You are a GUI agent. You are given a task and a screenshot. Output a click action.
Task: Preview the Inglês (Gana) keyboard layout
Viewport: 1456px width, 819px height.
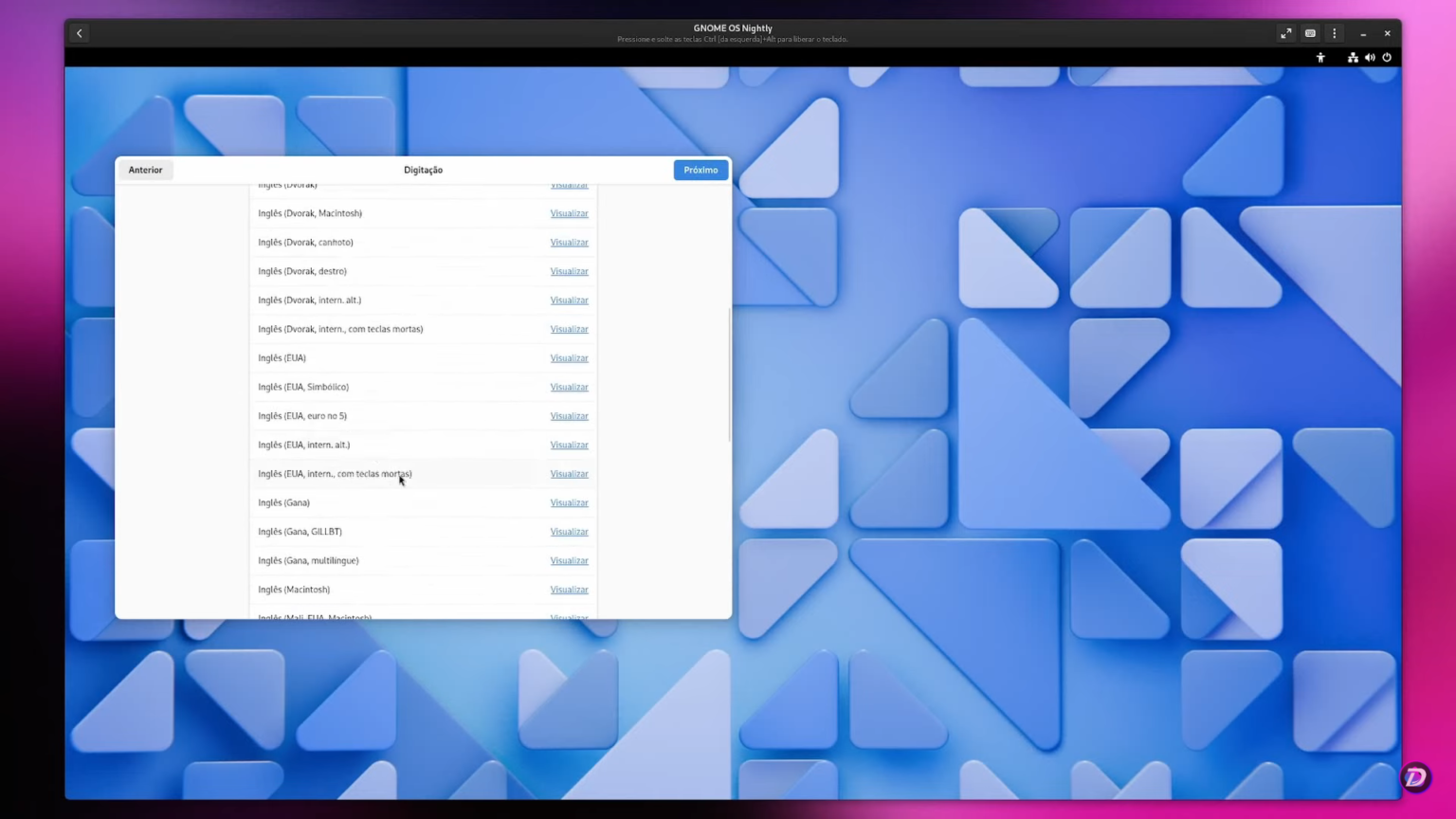coord(569,502)
